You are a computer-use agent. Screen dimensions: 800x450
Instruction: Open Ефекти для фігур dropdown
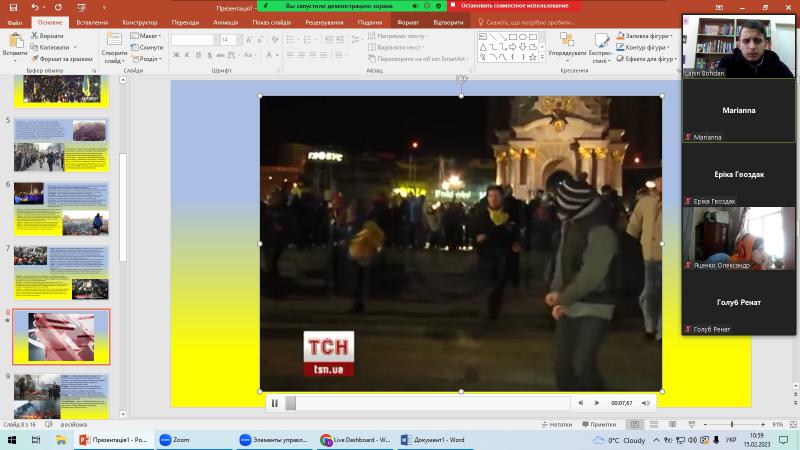pos(646,59)
